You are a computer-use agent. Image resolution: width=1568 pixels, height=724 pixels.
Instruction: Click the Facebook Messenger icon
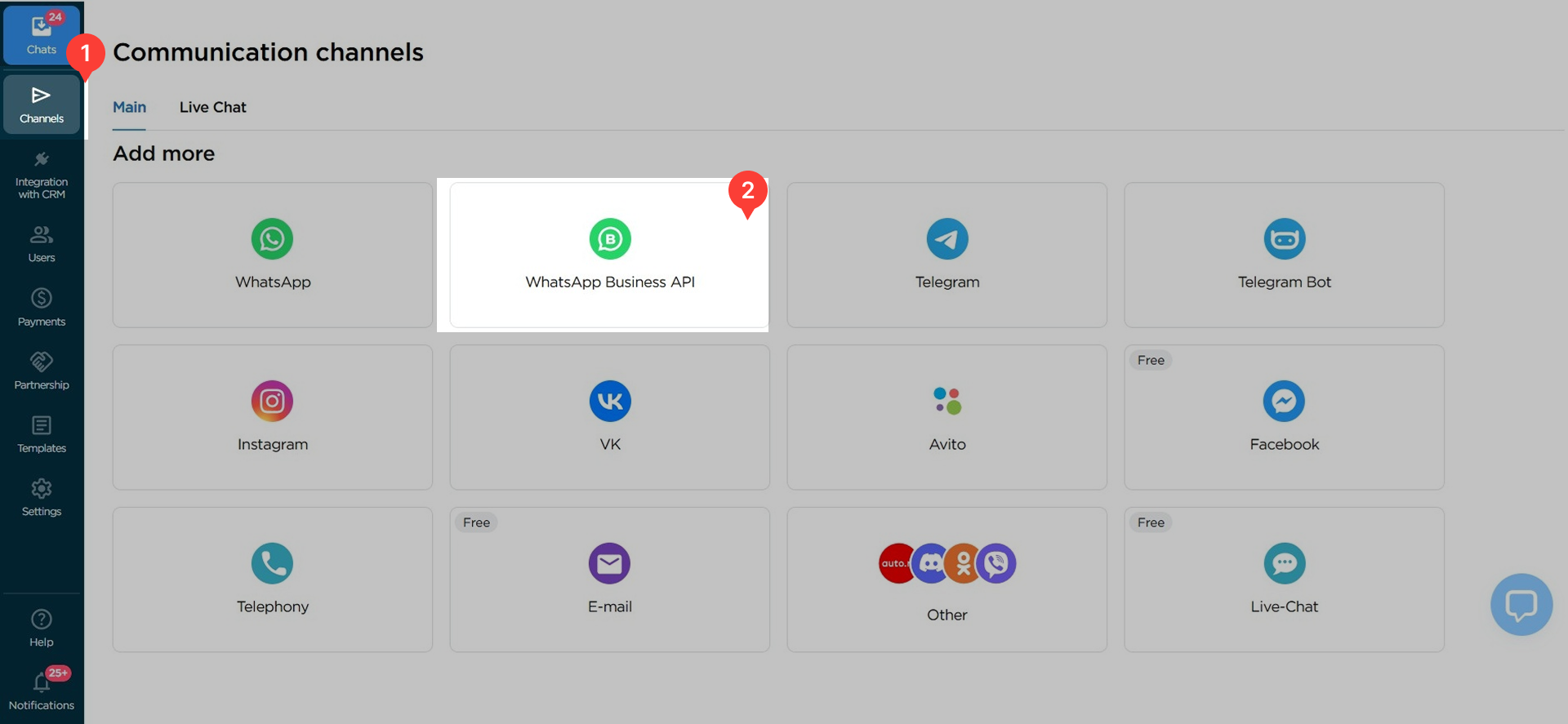tap(1285, 401)
